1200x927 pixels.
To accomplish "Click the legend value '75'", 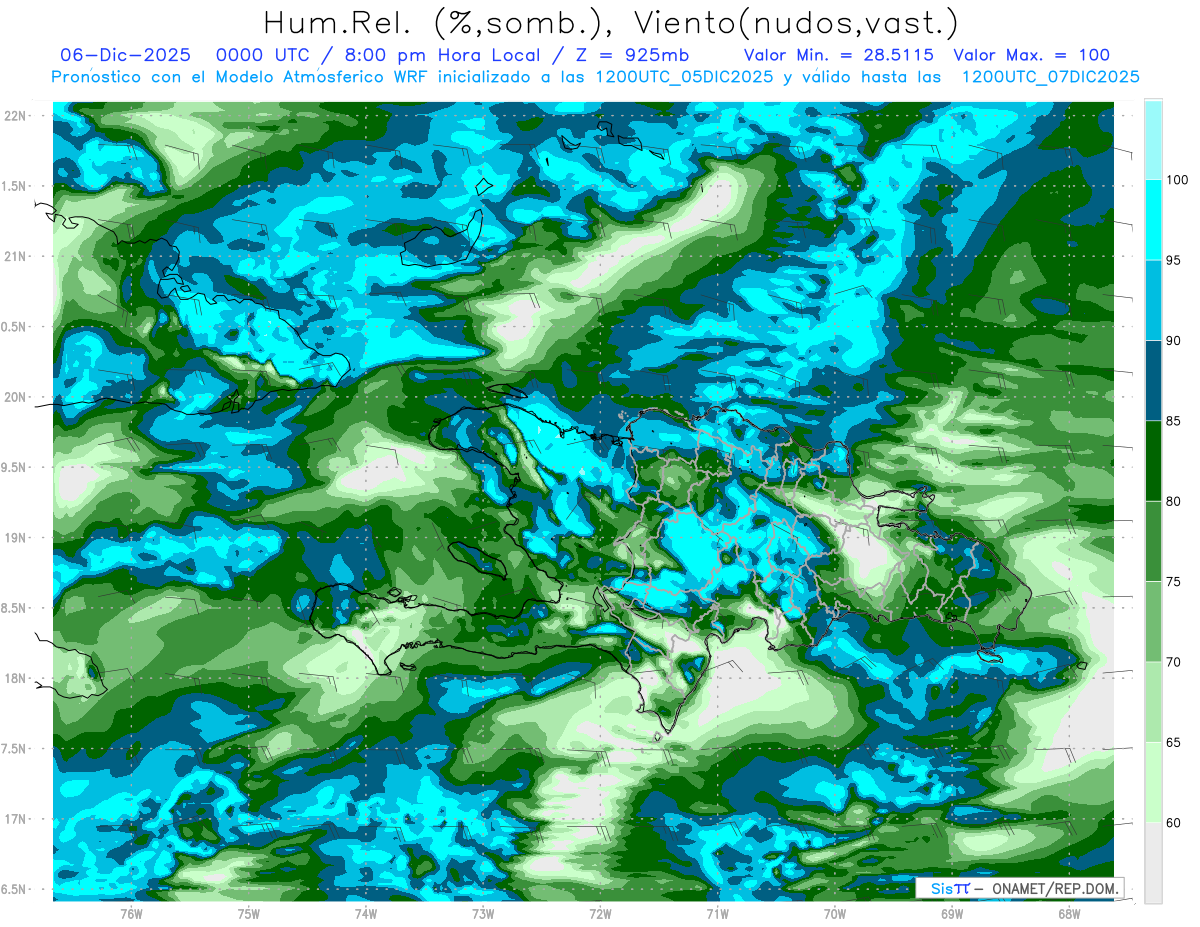I will (1174, 581).
